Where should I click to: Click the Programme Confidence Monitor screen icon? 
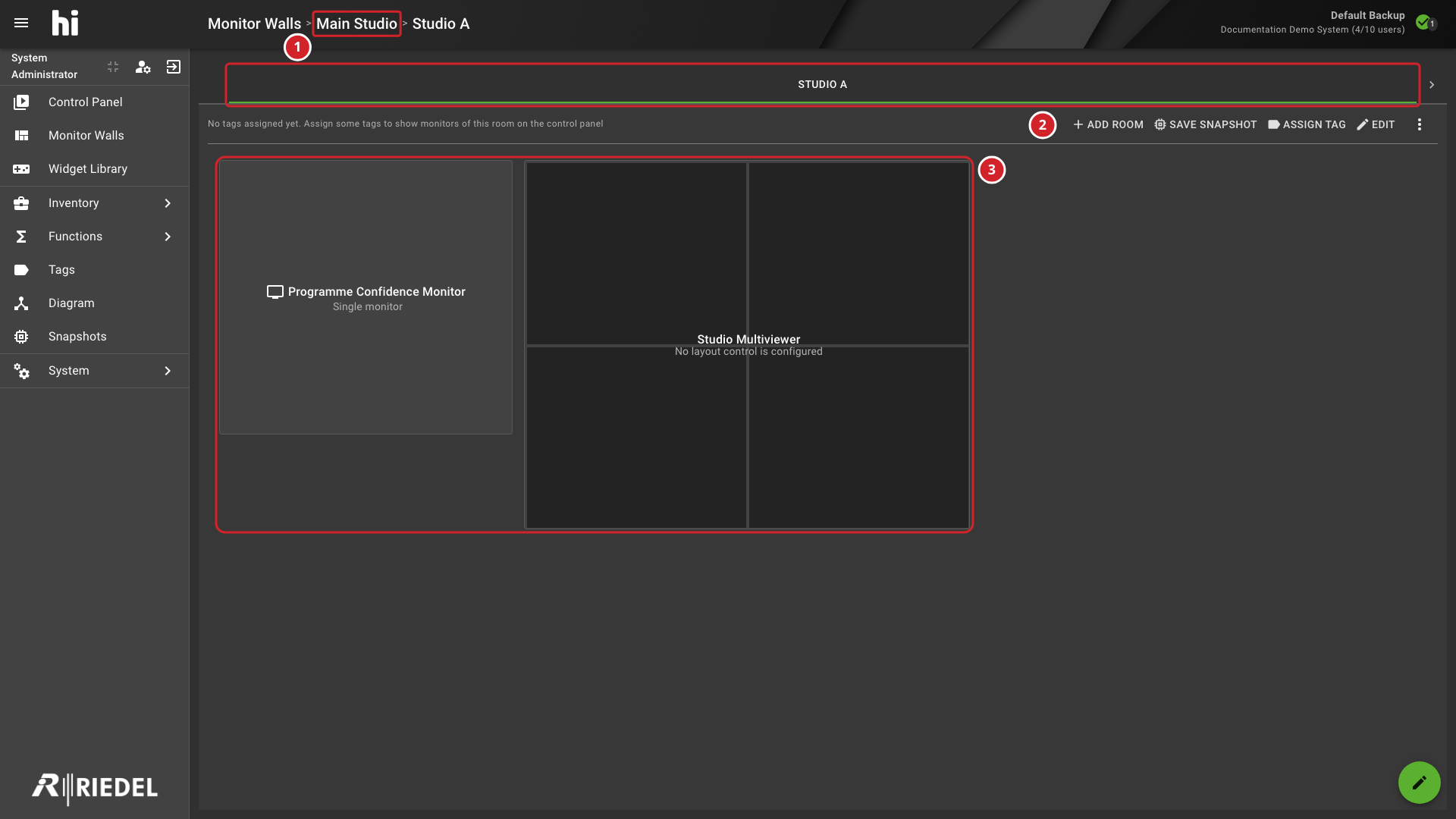pos(275,292)
